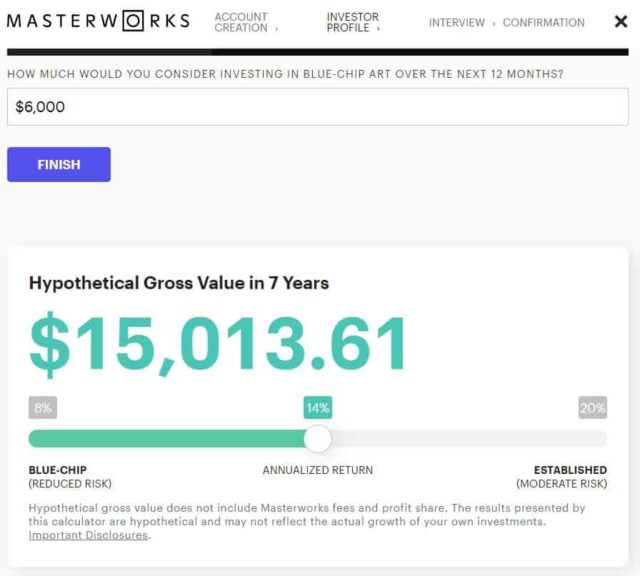Go to the Investor Profile step
The width and height of the screenshot is (640, 576).
(x=352, y=22)
